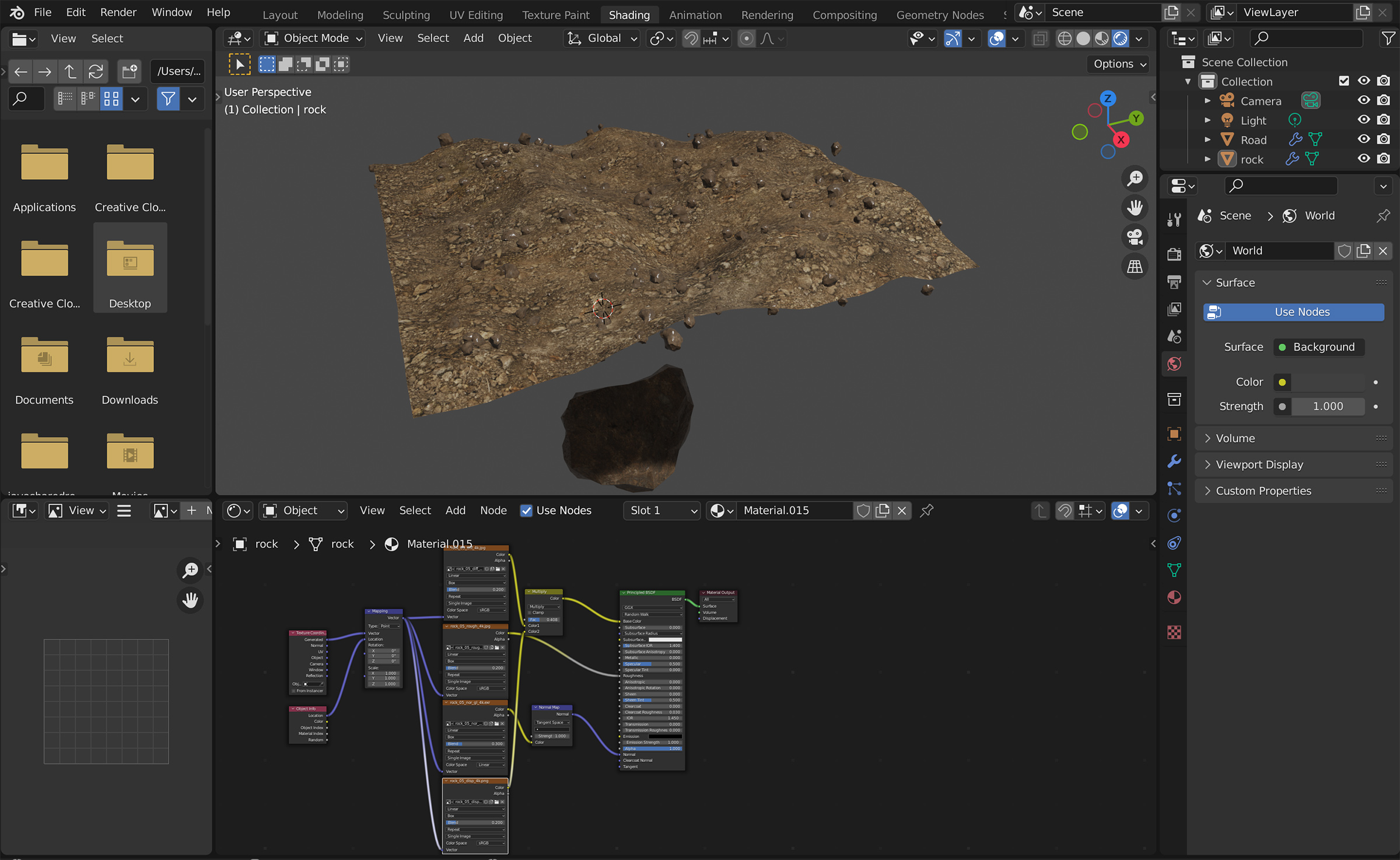Image resolution: width=1400 pixels, height=860 pixels.
Task: Select the hand pan tool in shader editor
Action: click(x=190, y=600)
